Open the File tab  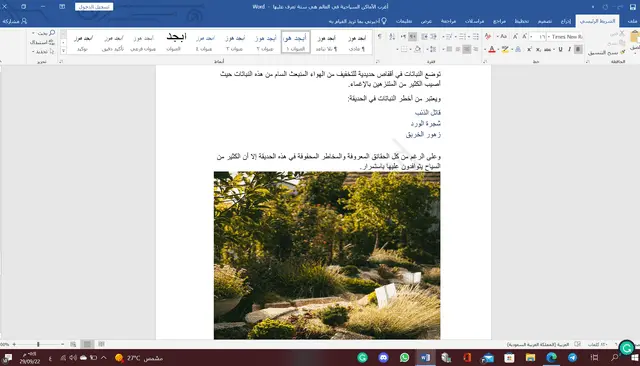point(633,21)
